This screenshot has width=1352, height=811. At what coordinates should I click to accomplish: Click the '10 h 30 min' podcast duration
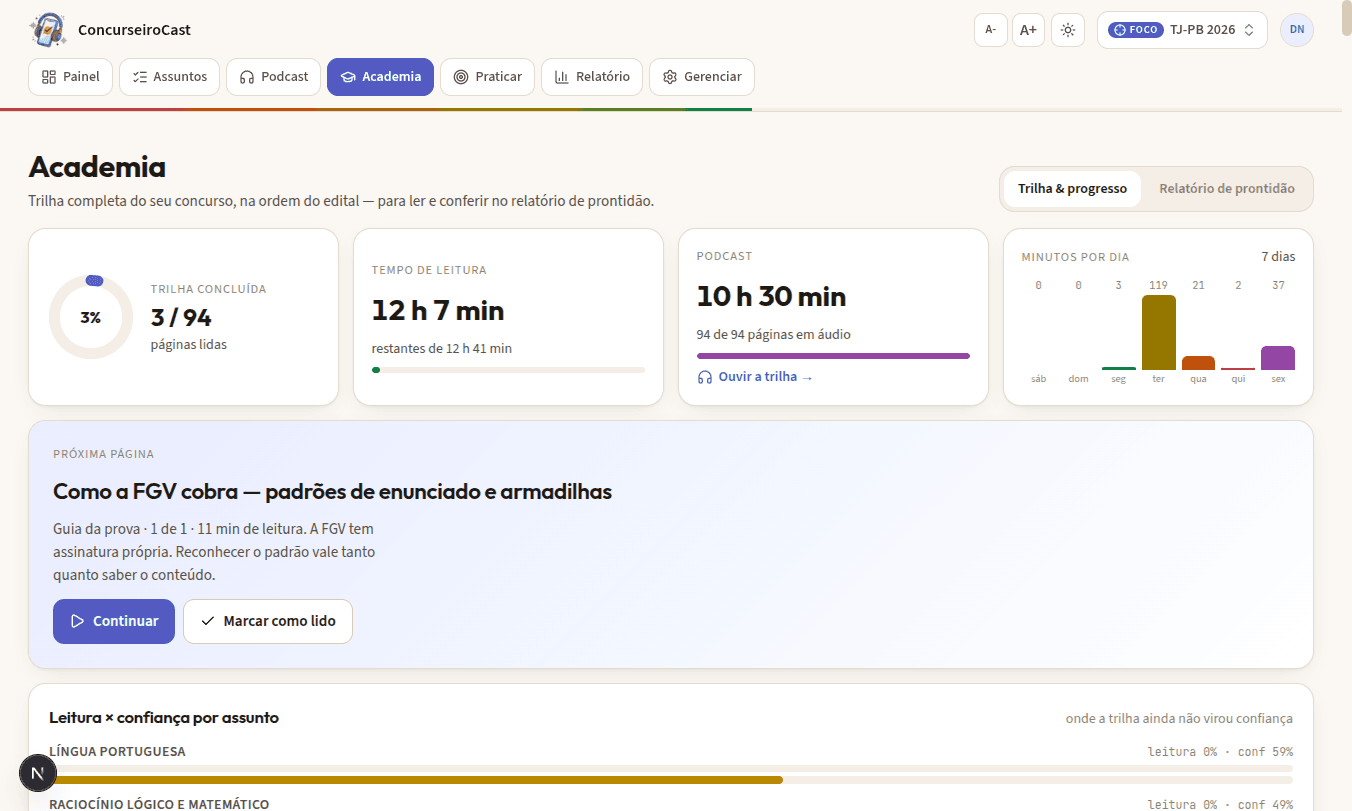(x=771, y=297)
